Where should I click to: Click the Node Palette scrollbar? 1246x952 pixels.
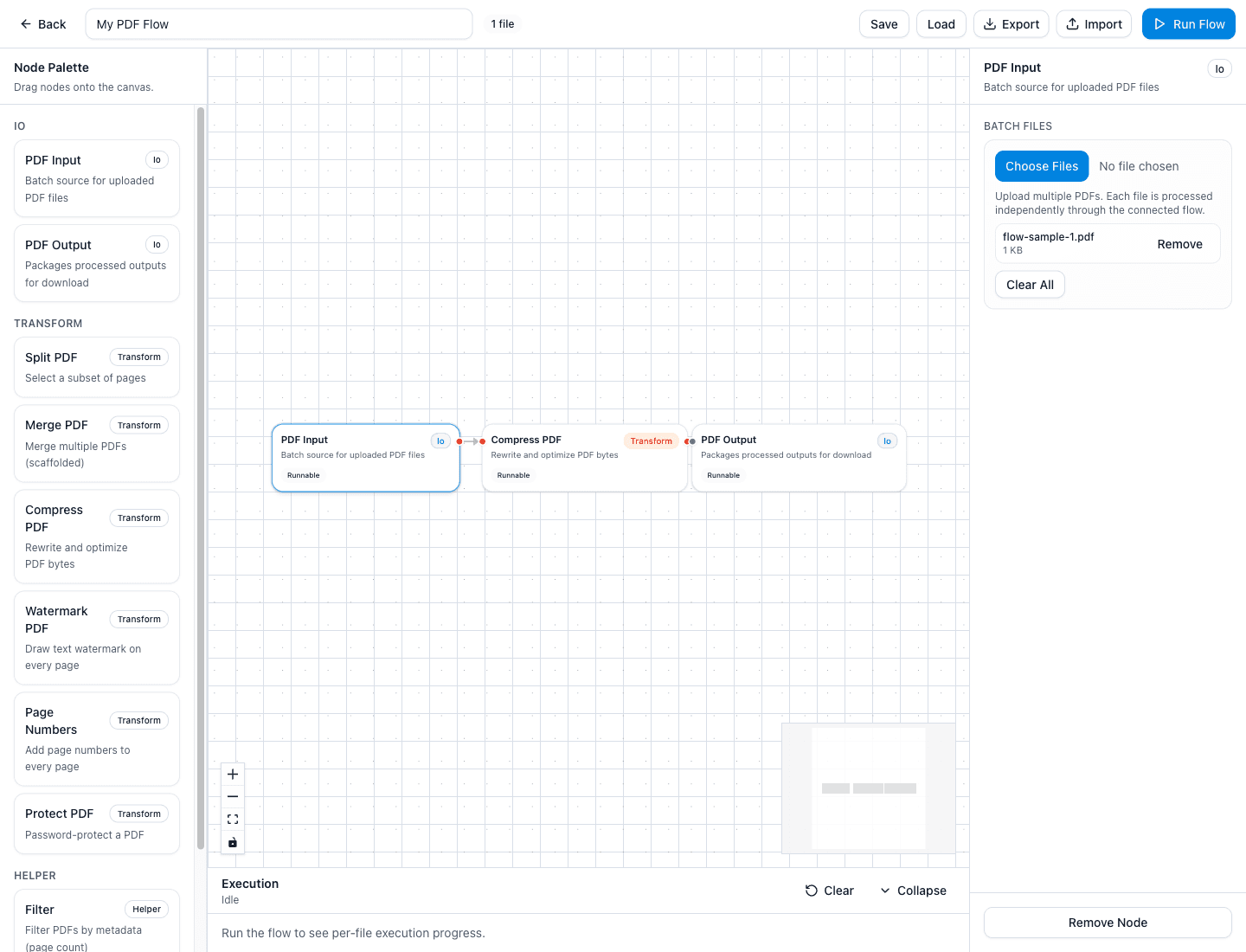[x=201, y=476]
